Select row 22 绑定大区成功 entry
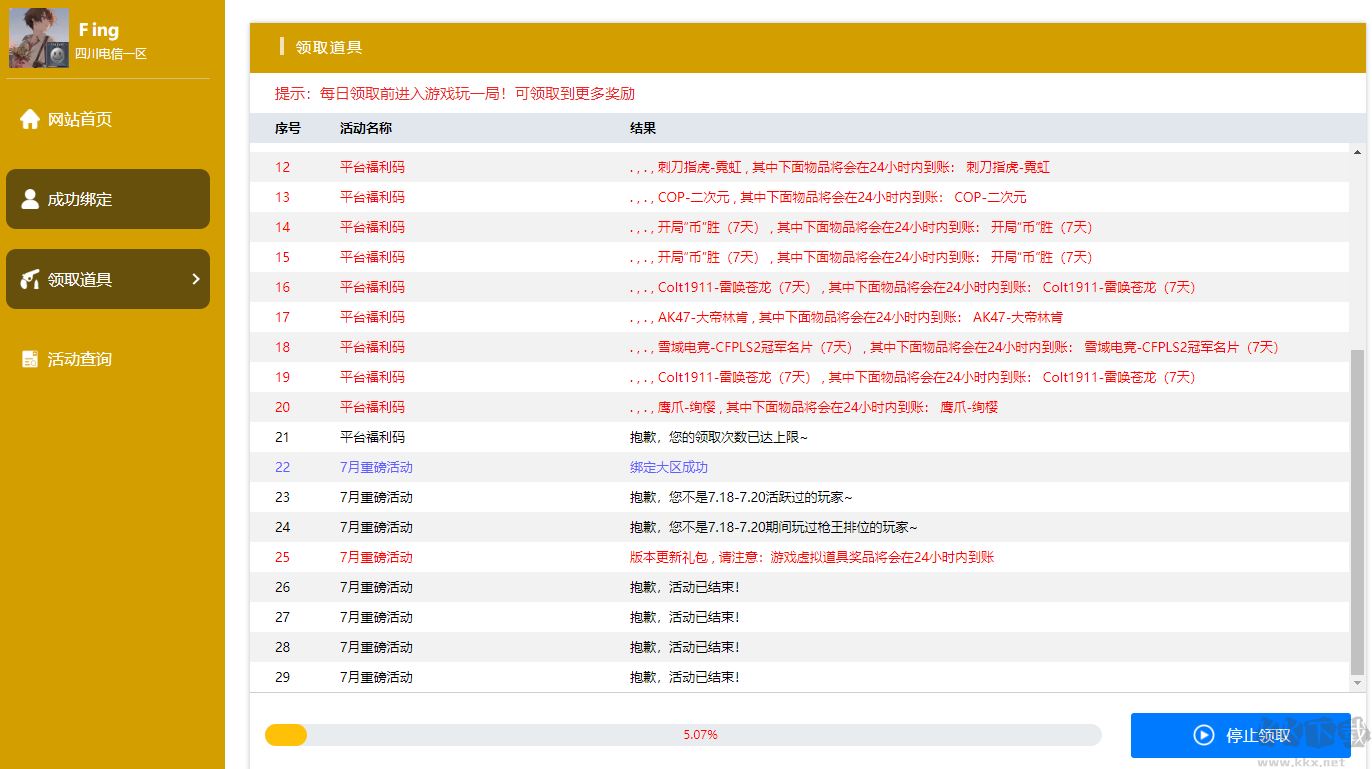Screen dimensions: 1372x769 669,467
